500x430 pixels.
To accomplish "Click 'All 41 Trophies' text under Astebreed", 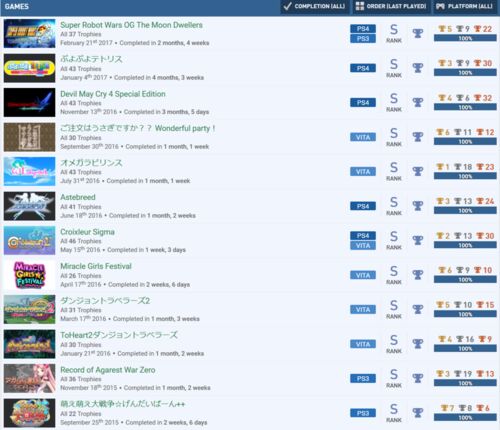I will pos(81,207).
